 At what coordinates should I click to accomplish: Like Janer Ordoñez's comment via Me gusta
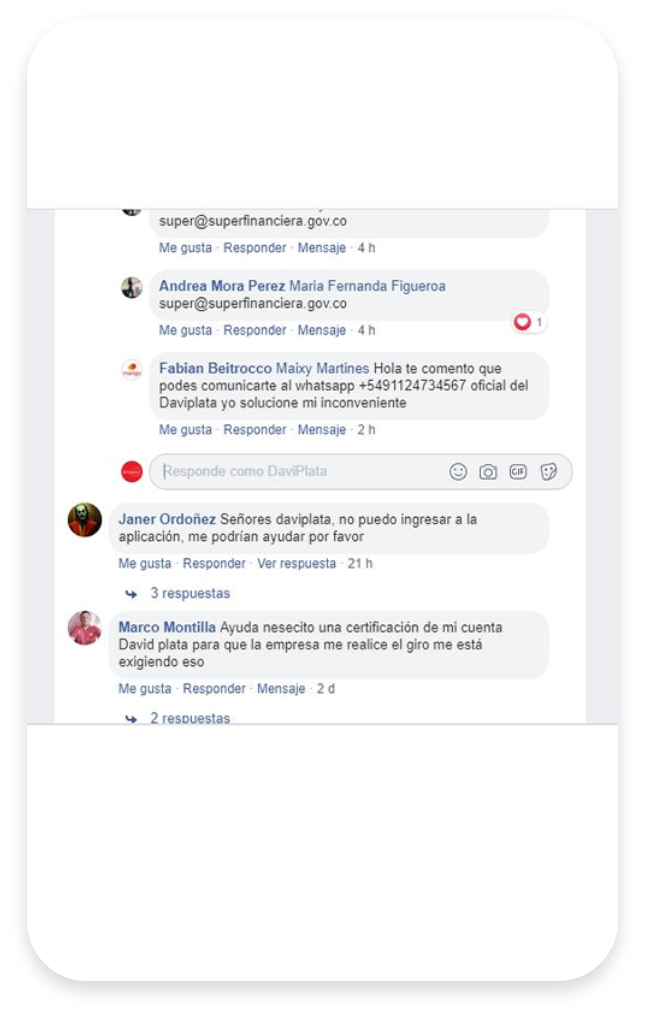pyautogui.click(x=145, y=564)
